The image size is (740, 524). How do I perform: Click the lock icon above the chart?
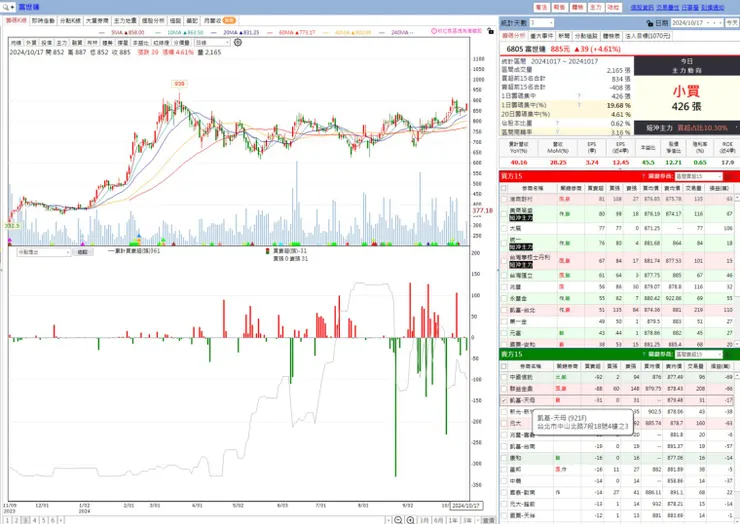click(x=491, y=31)
